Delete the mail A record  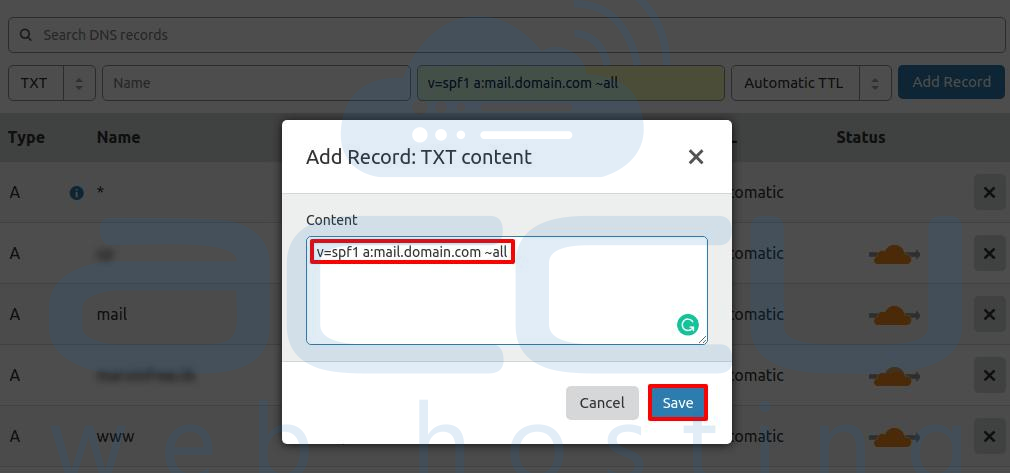tap(989, 314)
